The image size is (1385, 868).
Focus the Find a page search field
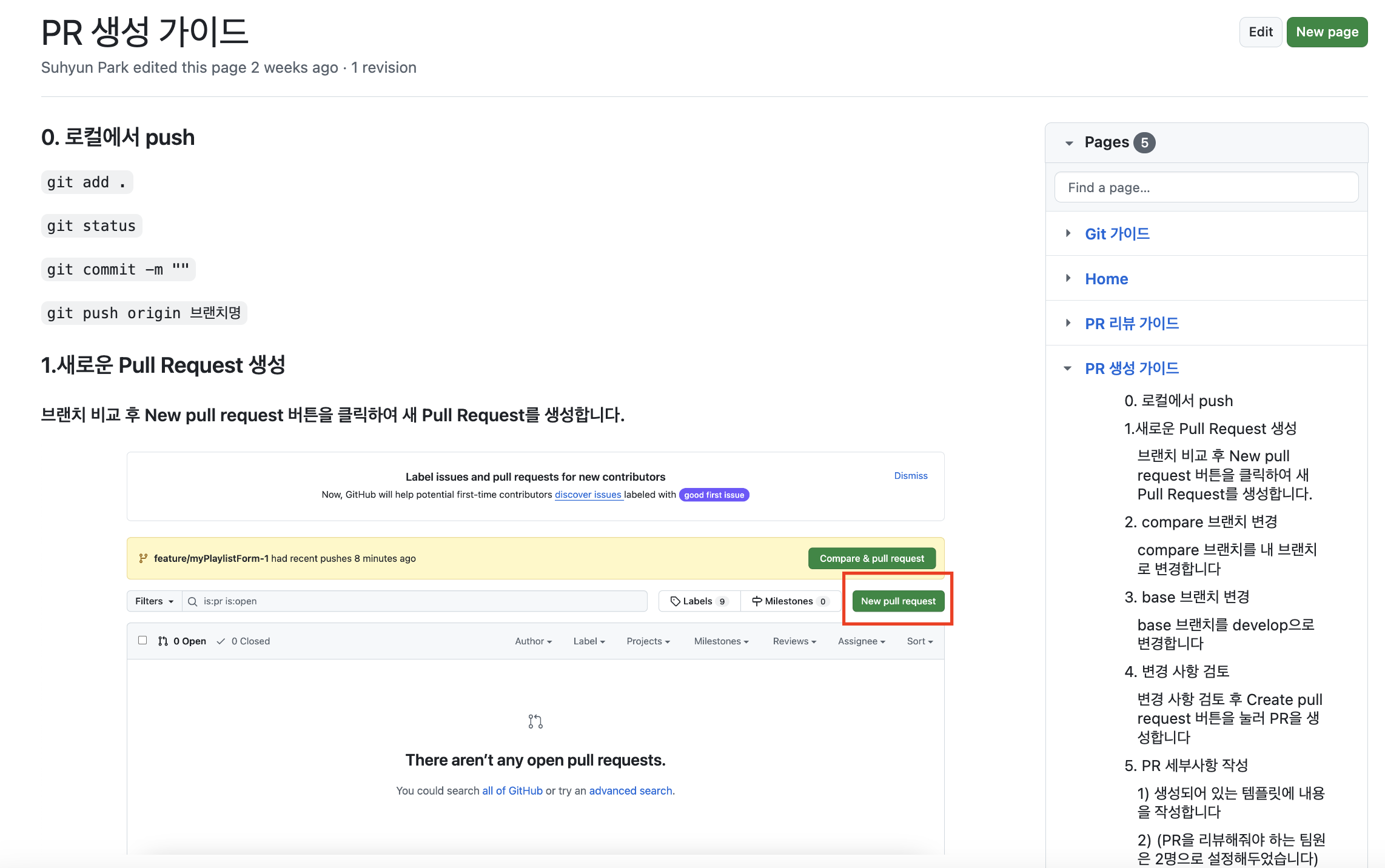pyautogui.click(x=1206, y=187)
